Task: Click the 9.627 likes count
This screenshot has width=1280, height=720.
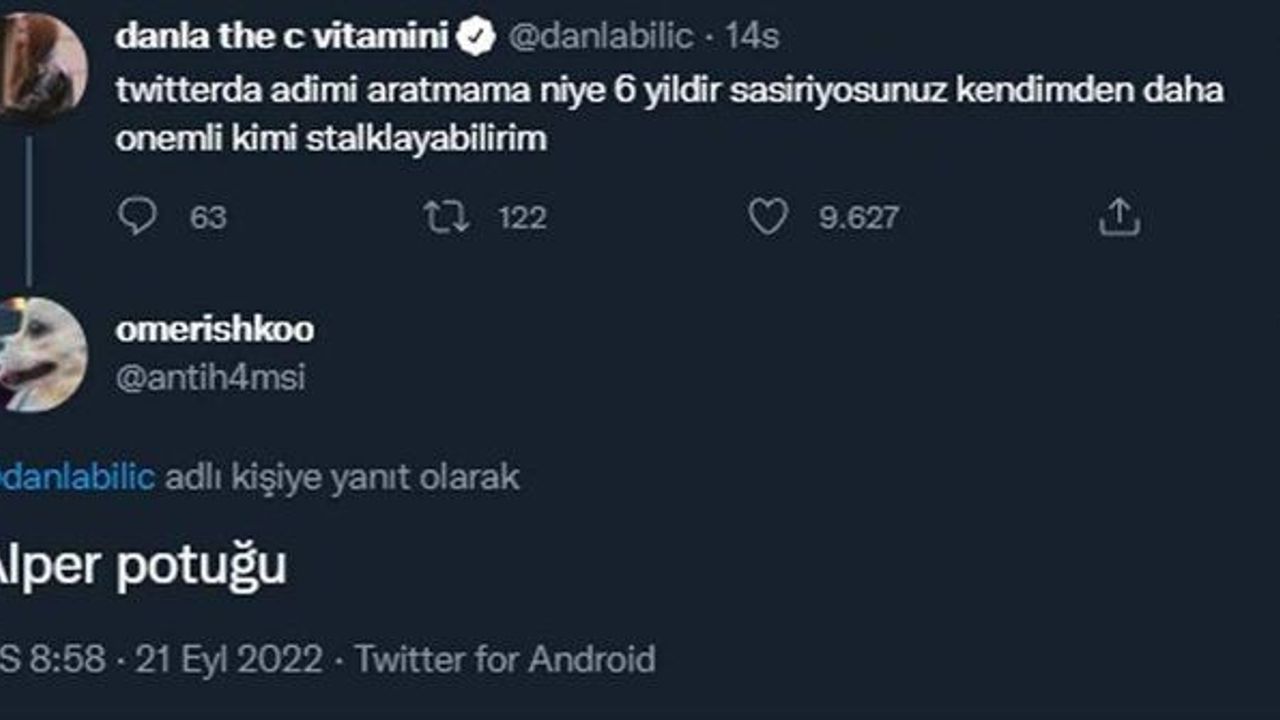Action: (x=859, y=218)
